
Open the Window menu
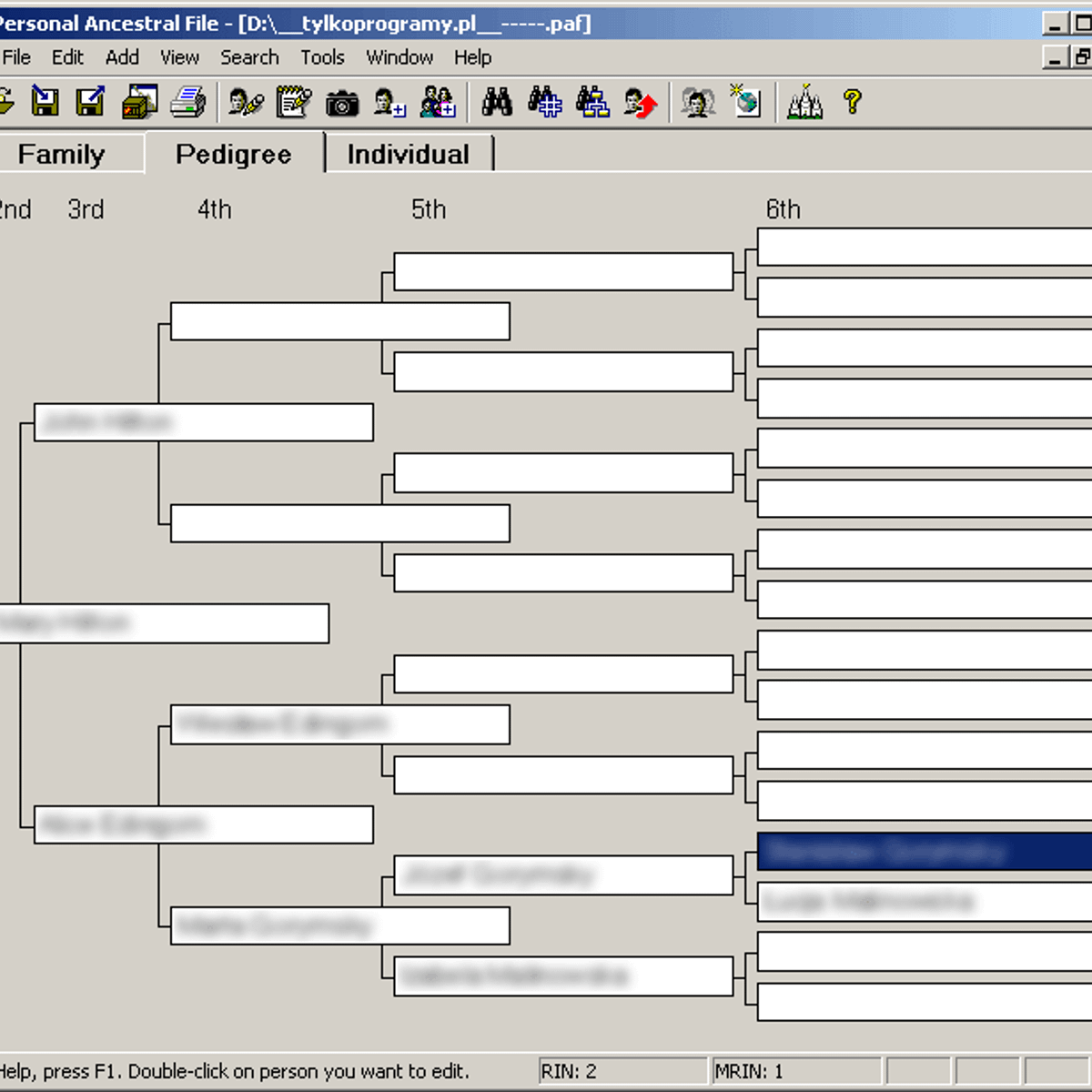pyautogui.click(x=399, y=57)
